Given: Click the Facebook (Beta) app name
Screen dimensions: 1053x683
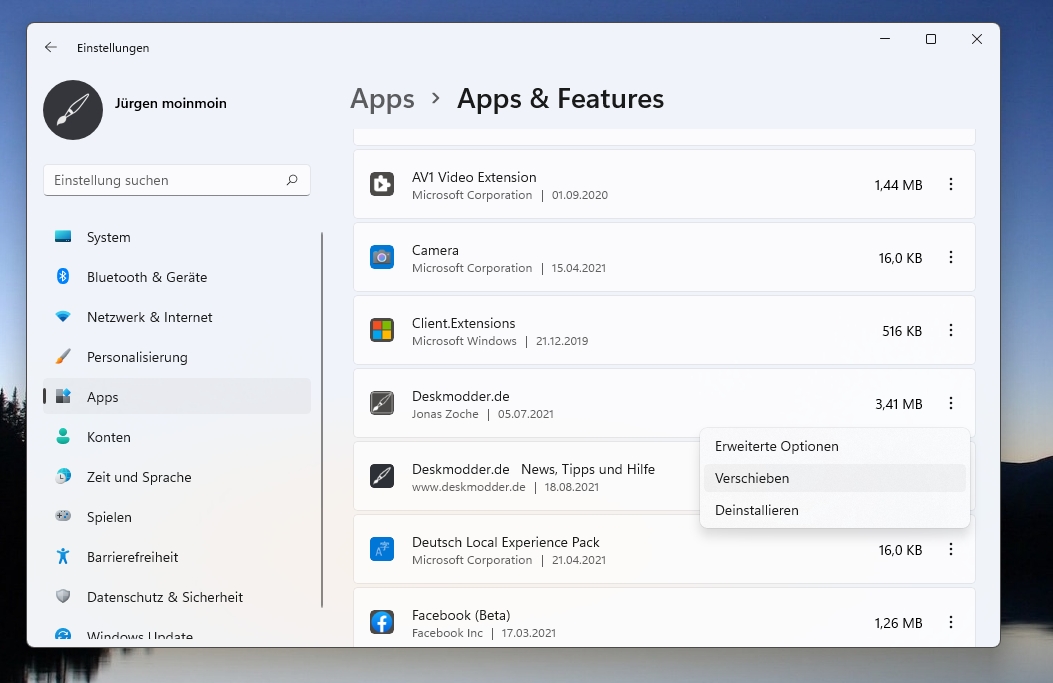Looking at the screenshot, I should (x=461, y=615).
